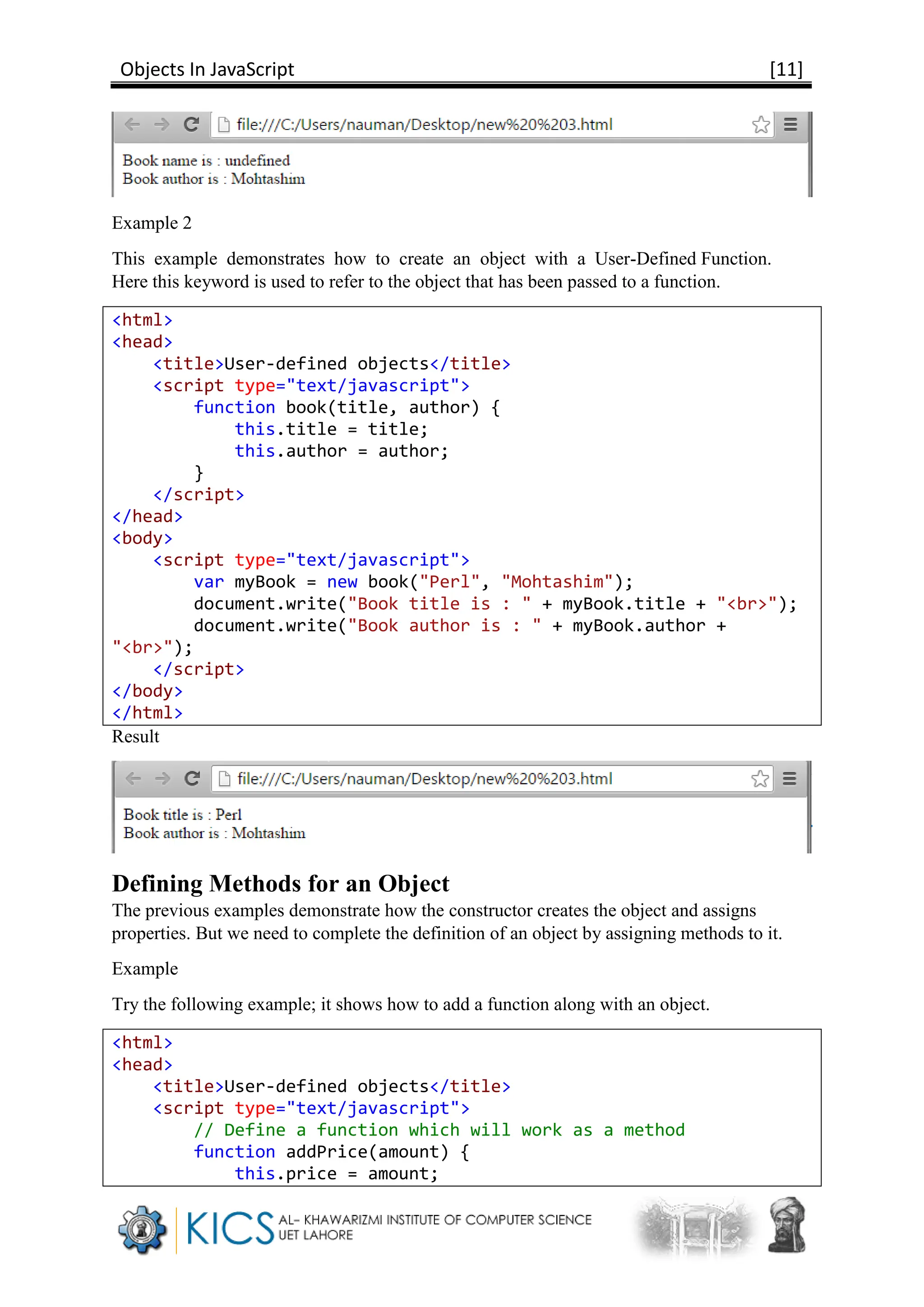Click forward arrow in lower browser screenshot
This screenshot has width=924, height=1307.
click(x=163, y=778)
